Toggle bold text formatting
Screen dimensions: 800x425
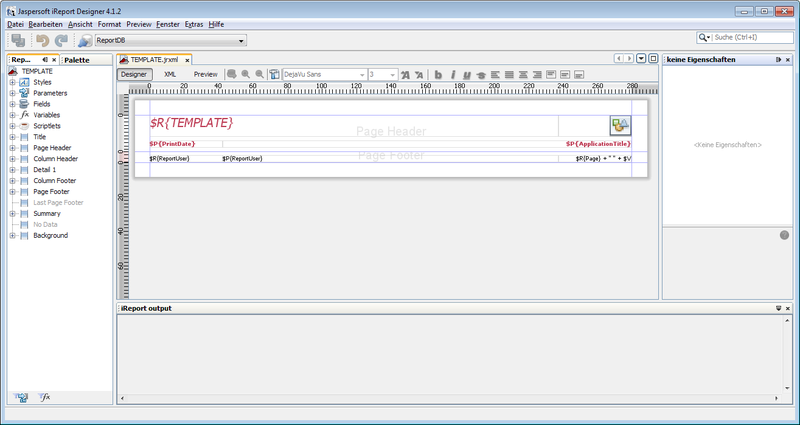(438, 74)
